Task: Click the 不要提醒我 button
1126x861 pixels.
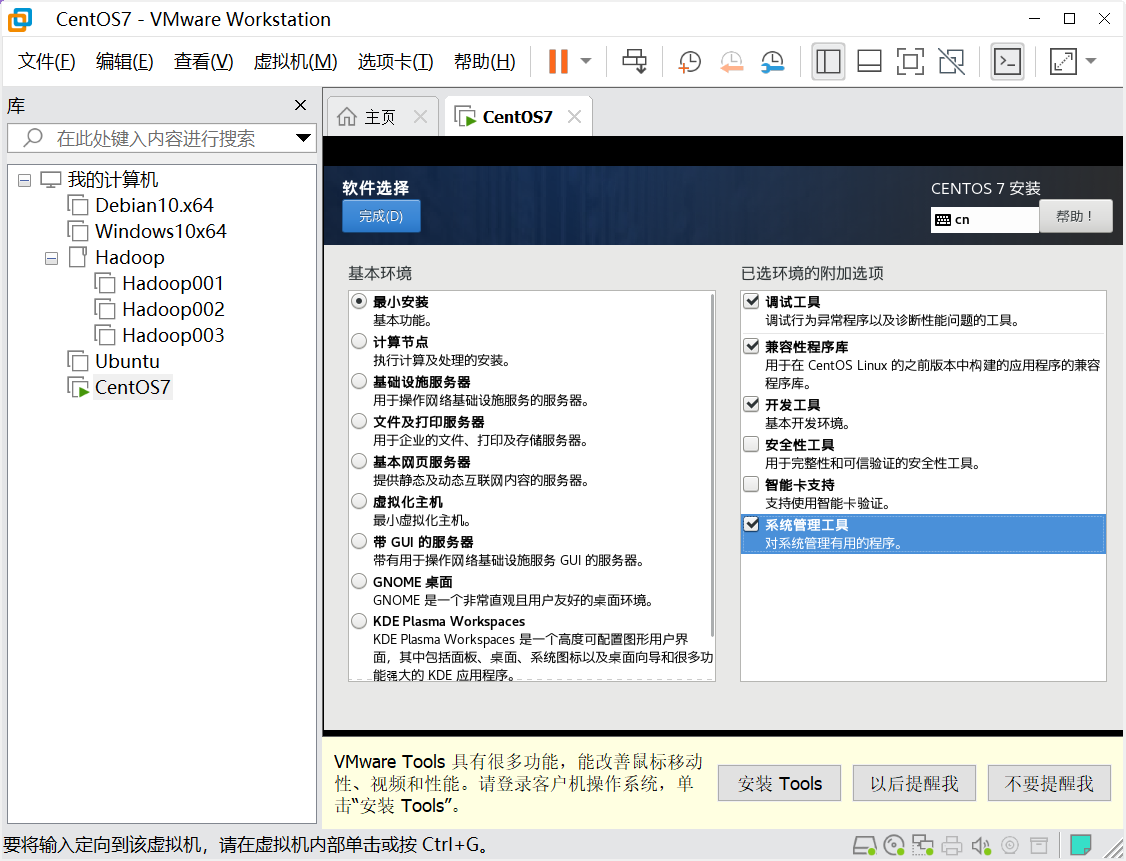Action: (1049, 783)
